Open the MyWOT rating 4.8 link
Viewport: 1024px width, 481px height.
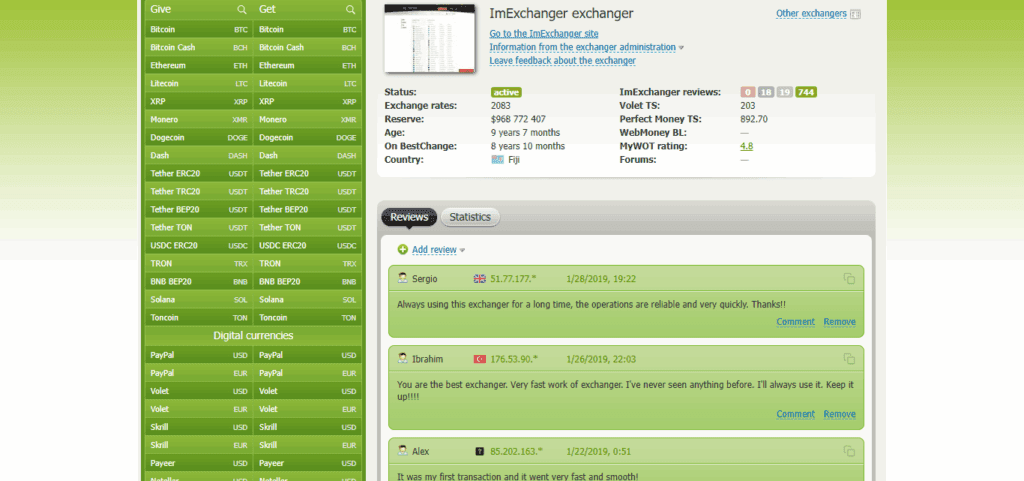pyautogui.click(x=746, y=146)
